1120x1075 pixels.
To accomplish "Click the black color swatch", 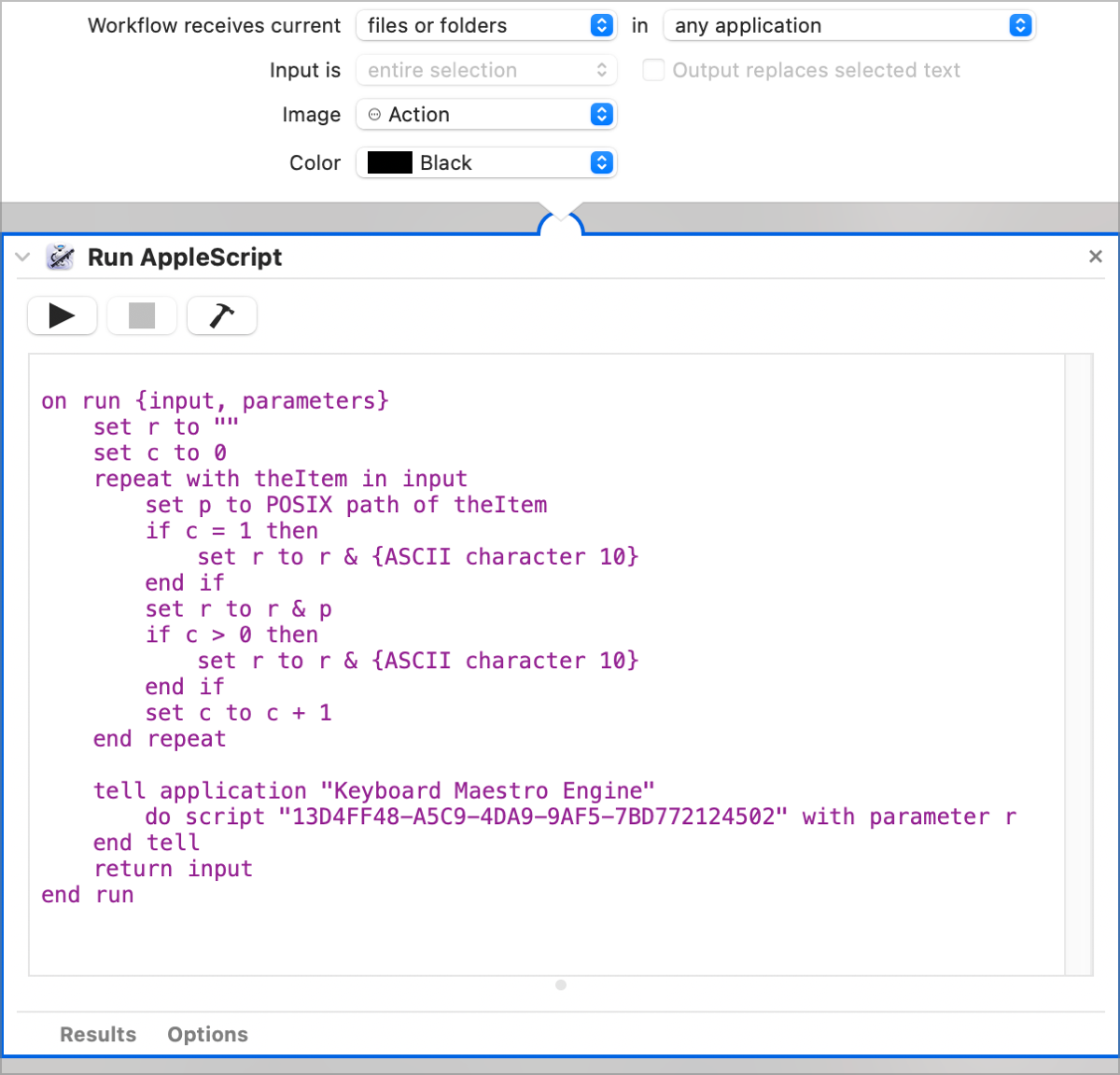I will [390, 163].
